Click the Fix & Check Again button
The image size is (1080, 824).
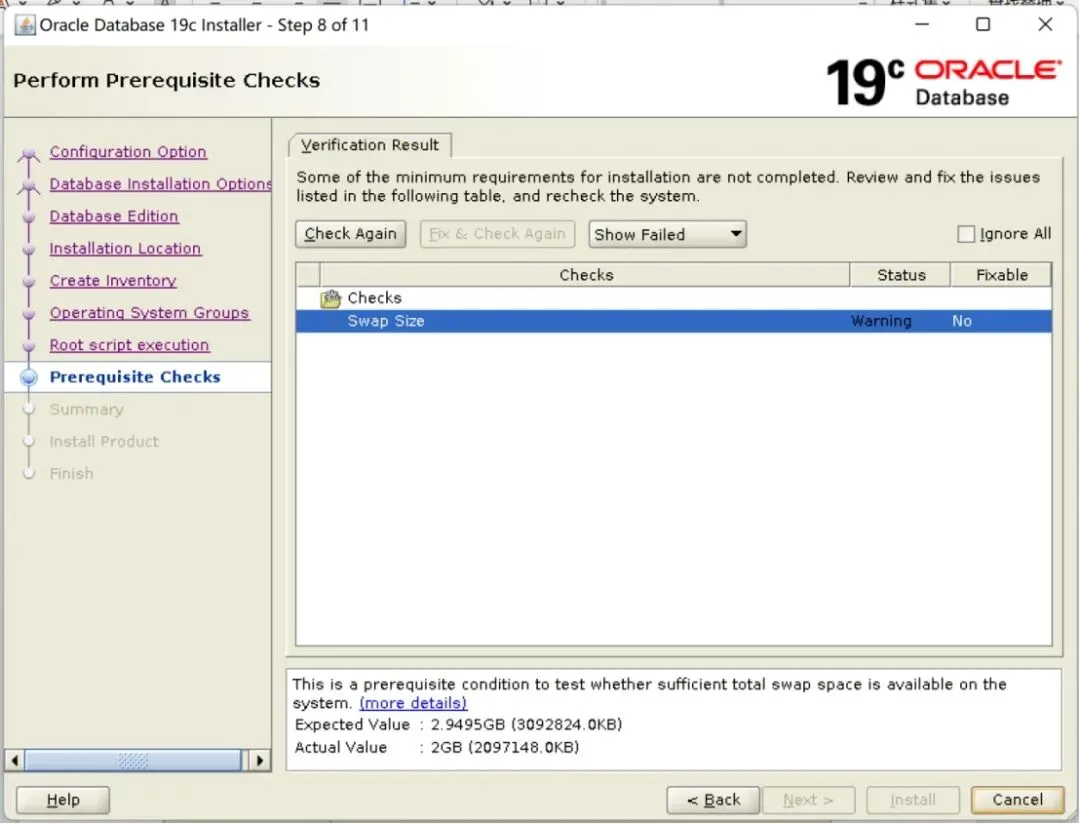497,234
